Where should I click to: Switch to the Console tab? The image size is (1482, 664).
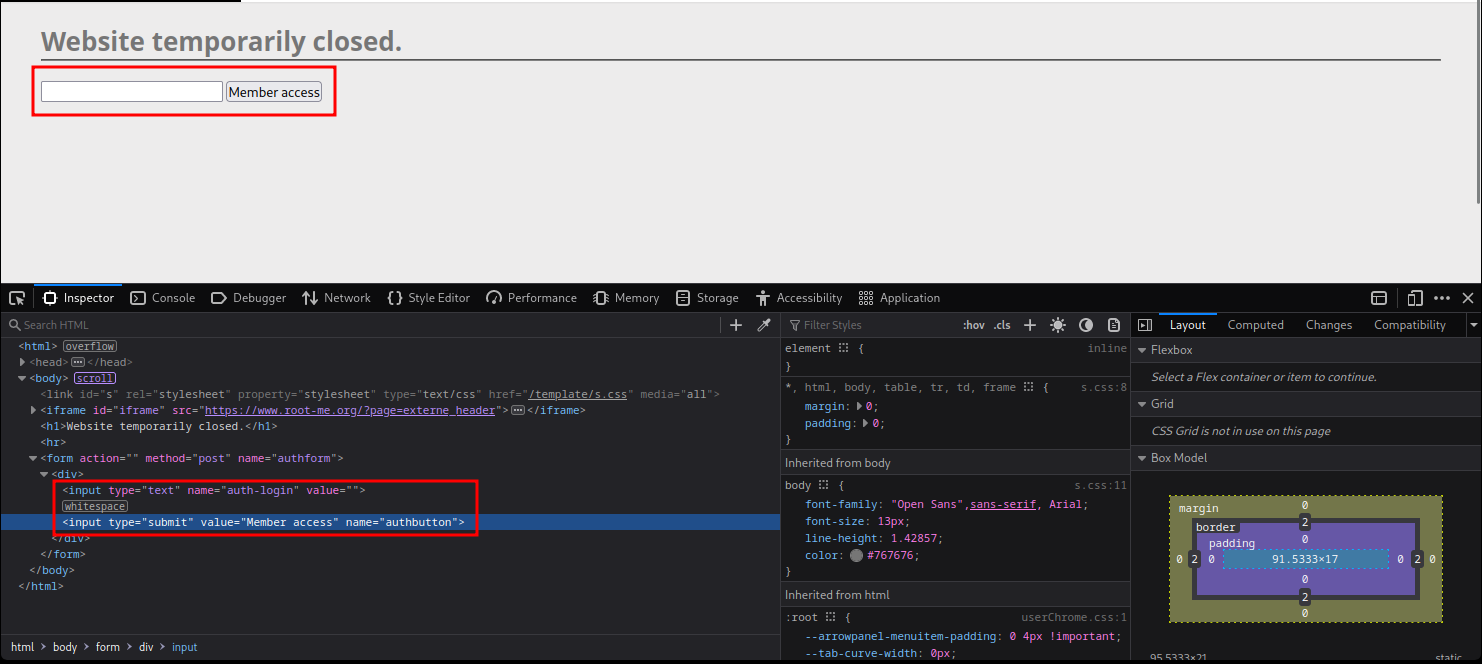(x=163, y=298)
